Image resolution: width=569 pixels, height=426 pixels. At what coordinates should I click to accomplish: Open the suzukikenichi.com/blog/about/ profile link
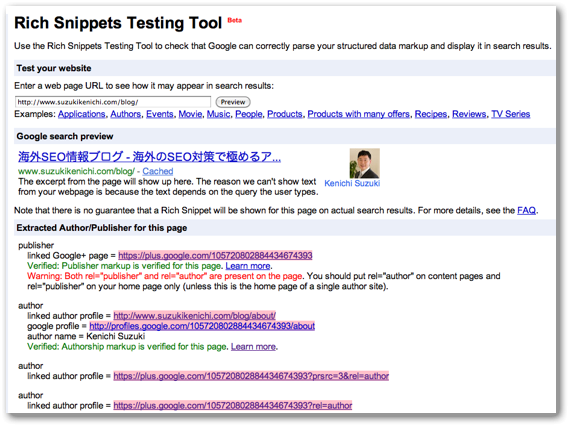pos(195,316)
